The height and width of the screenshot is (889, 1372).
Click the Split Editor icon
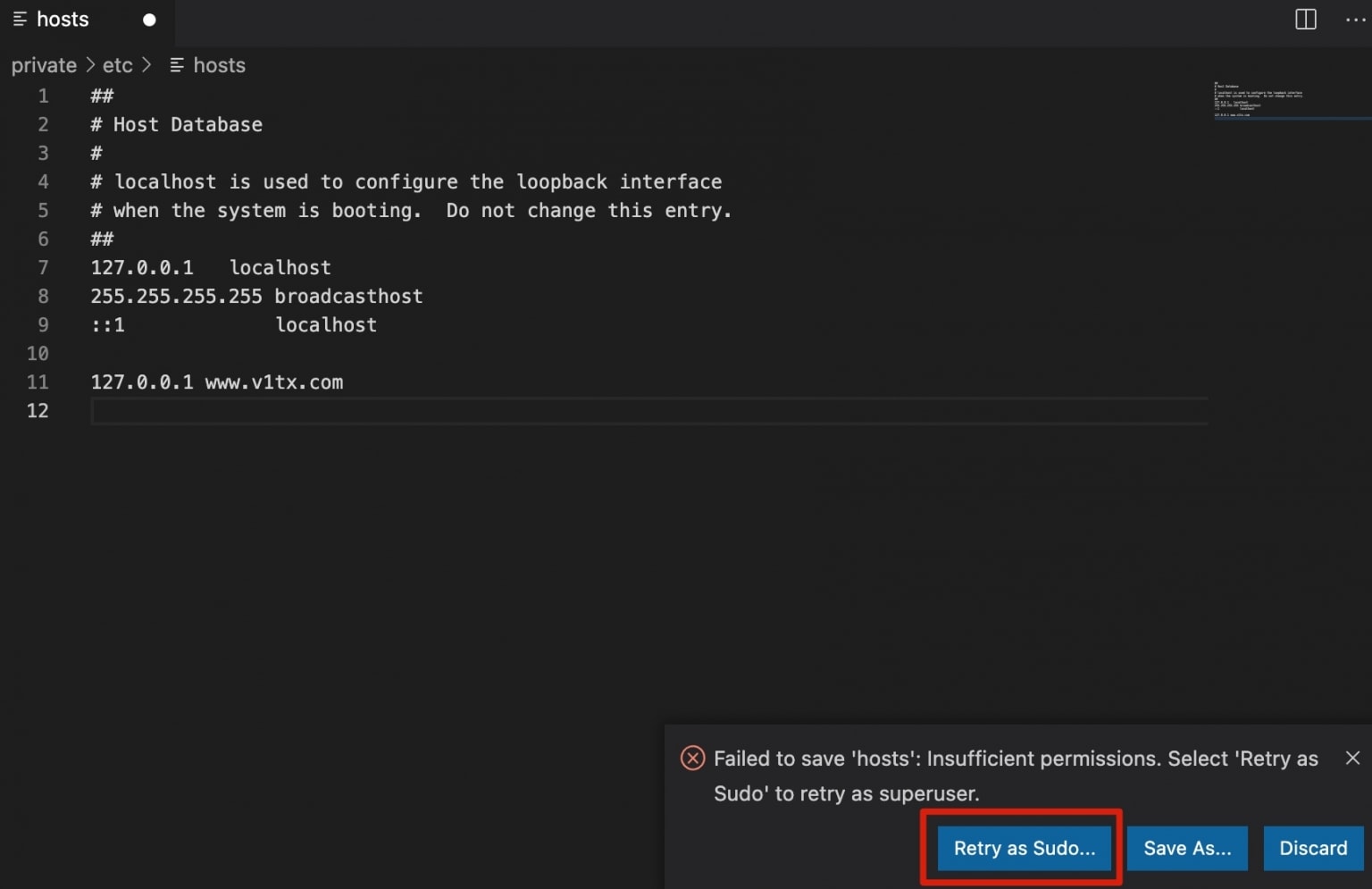click(x=1305, y=20)
